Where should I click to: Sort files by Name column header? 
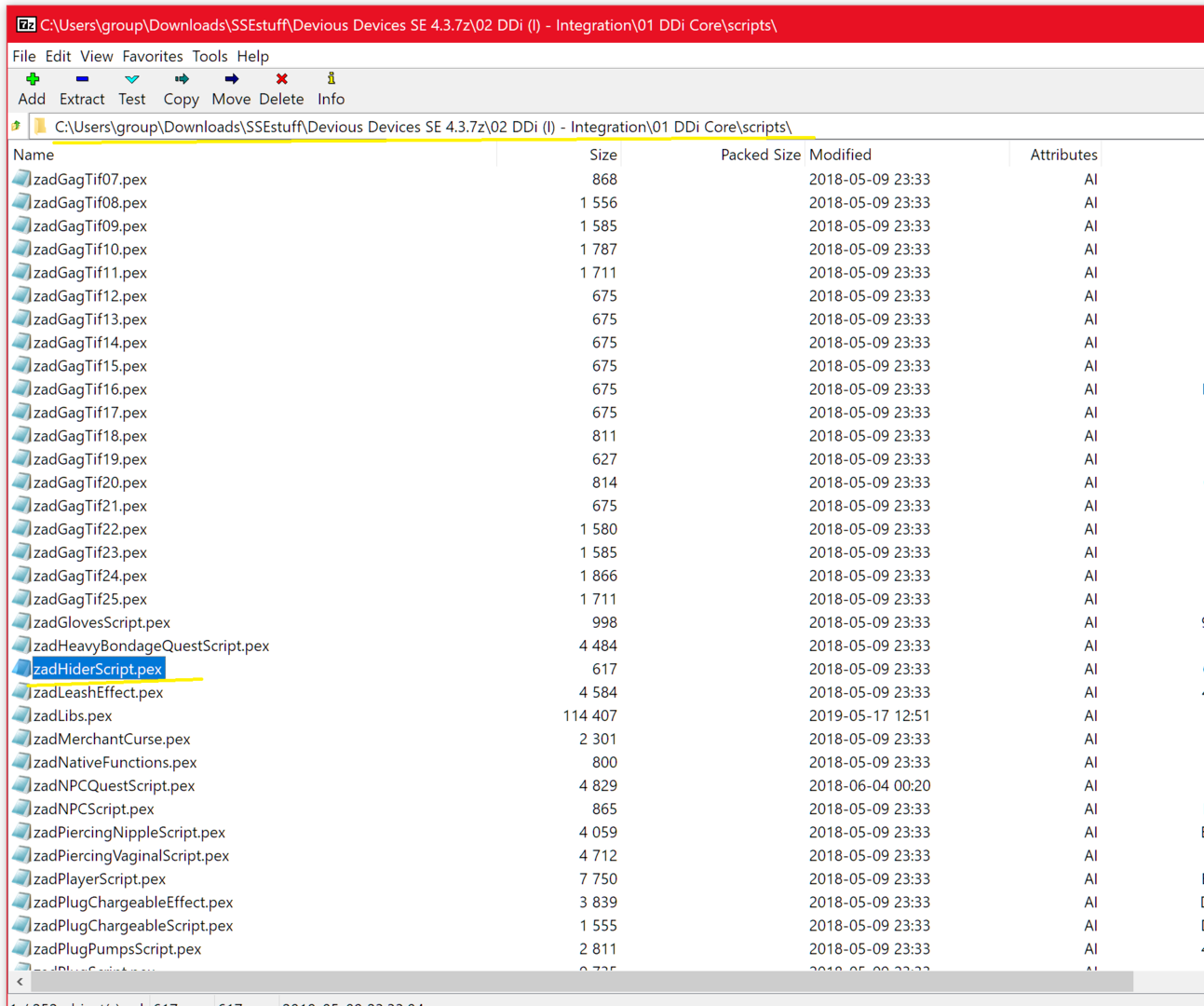pyautogui.click(x=252, y=155)
